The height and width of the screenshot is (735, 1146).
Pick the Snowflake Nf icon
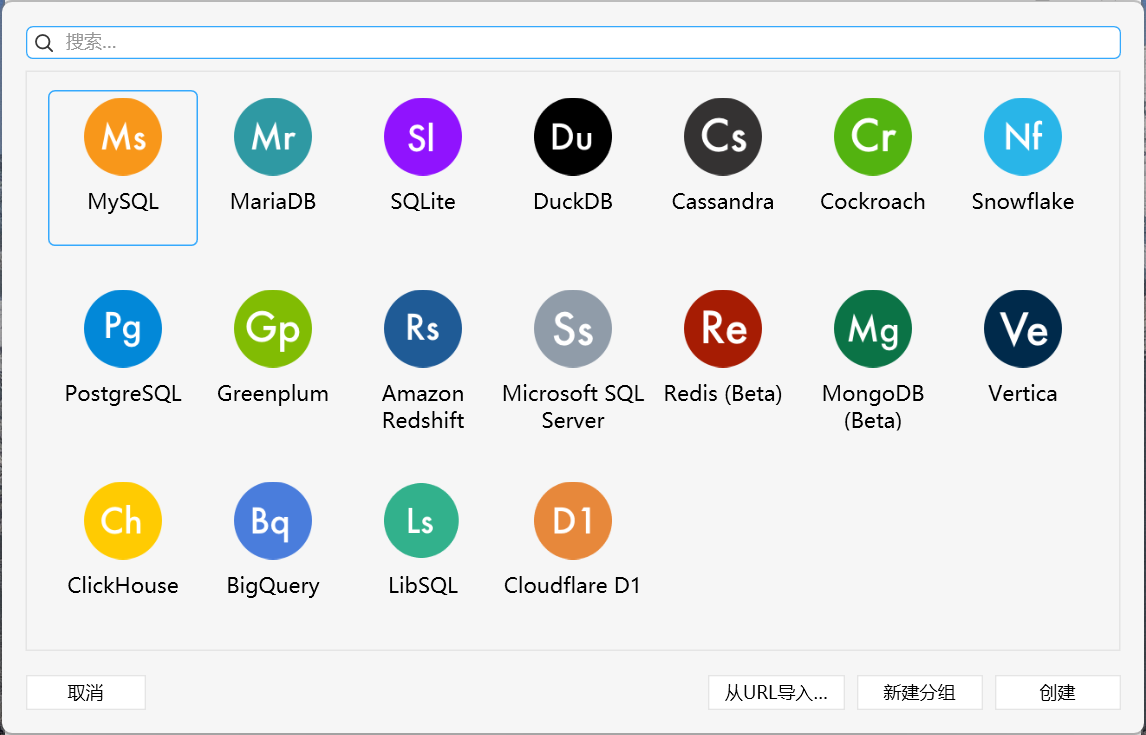1022,137
